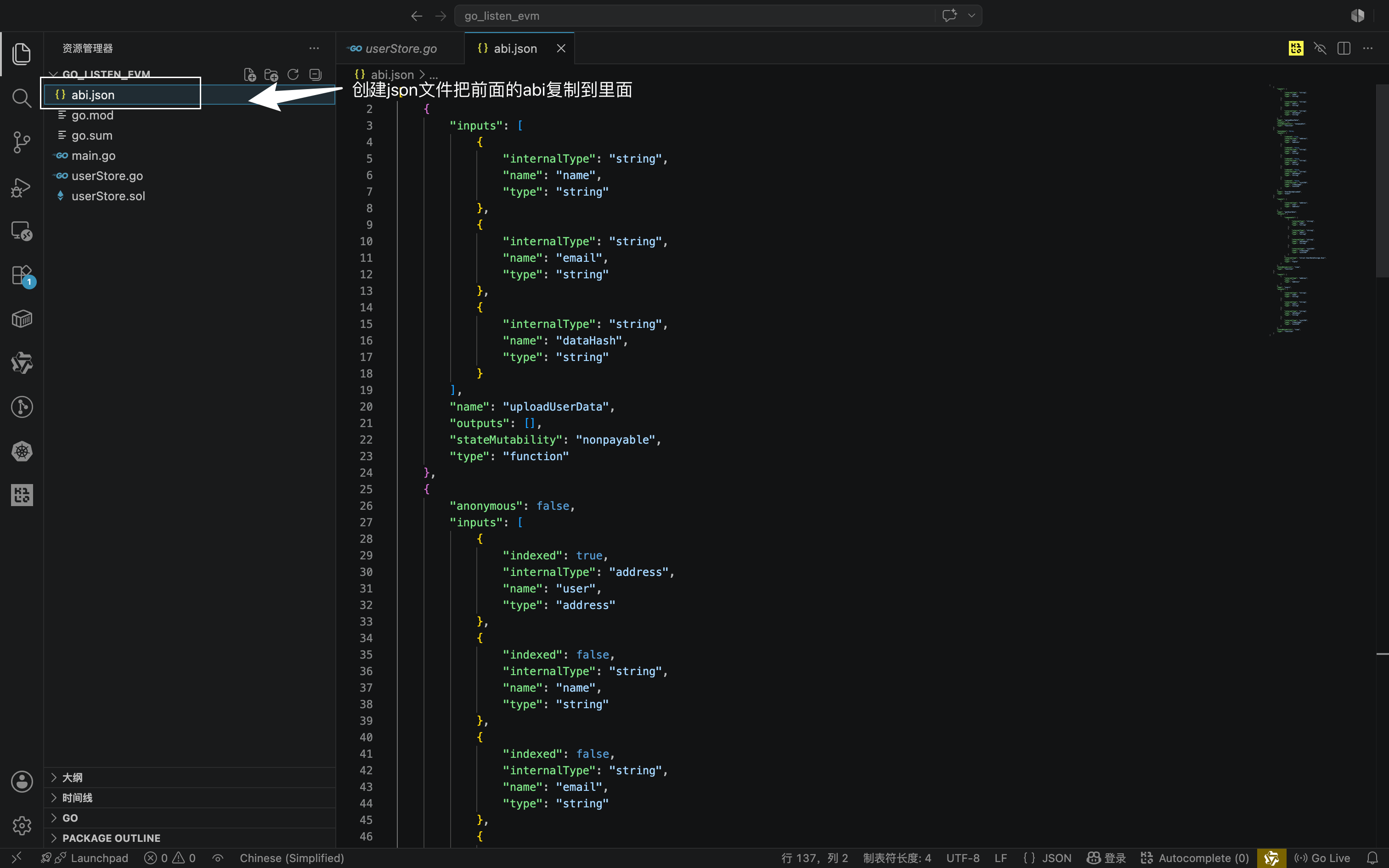Open the Run and Debug view
Image resolution: width=1389 pixels, height=868 pixels.
point(21,187)
